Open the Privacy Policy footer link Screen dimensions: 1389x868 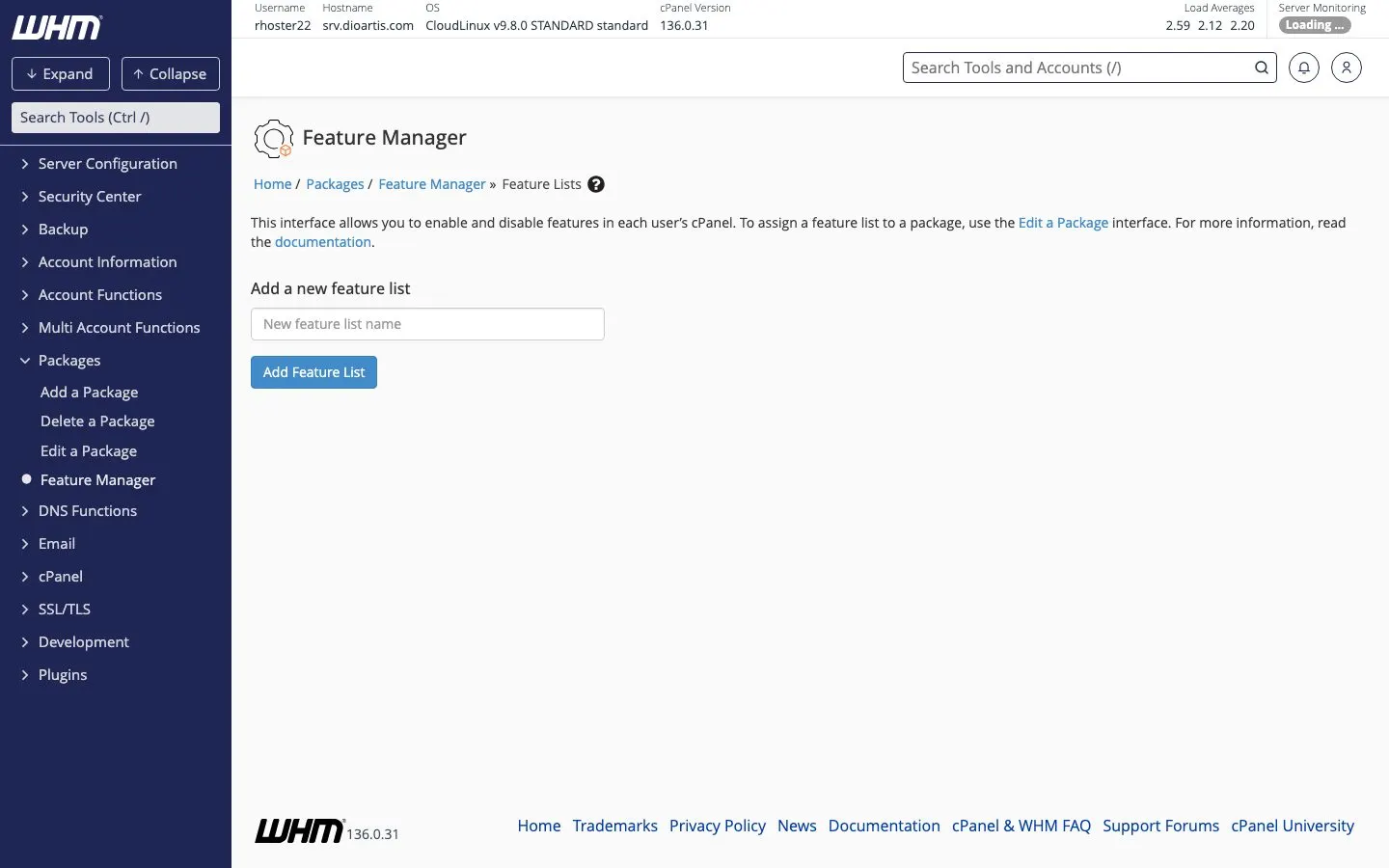click(x=718, y=826)
